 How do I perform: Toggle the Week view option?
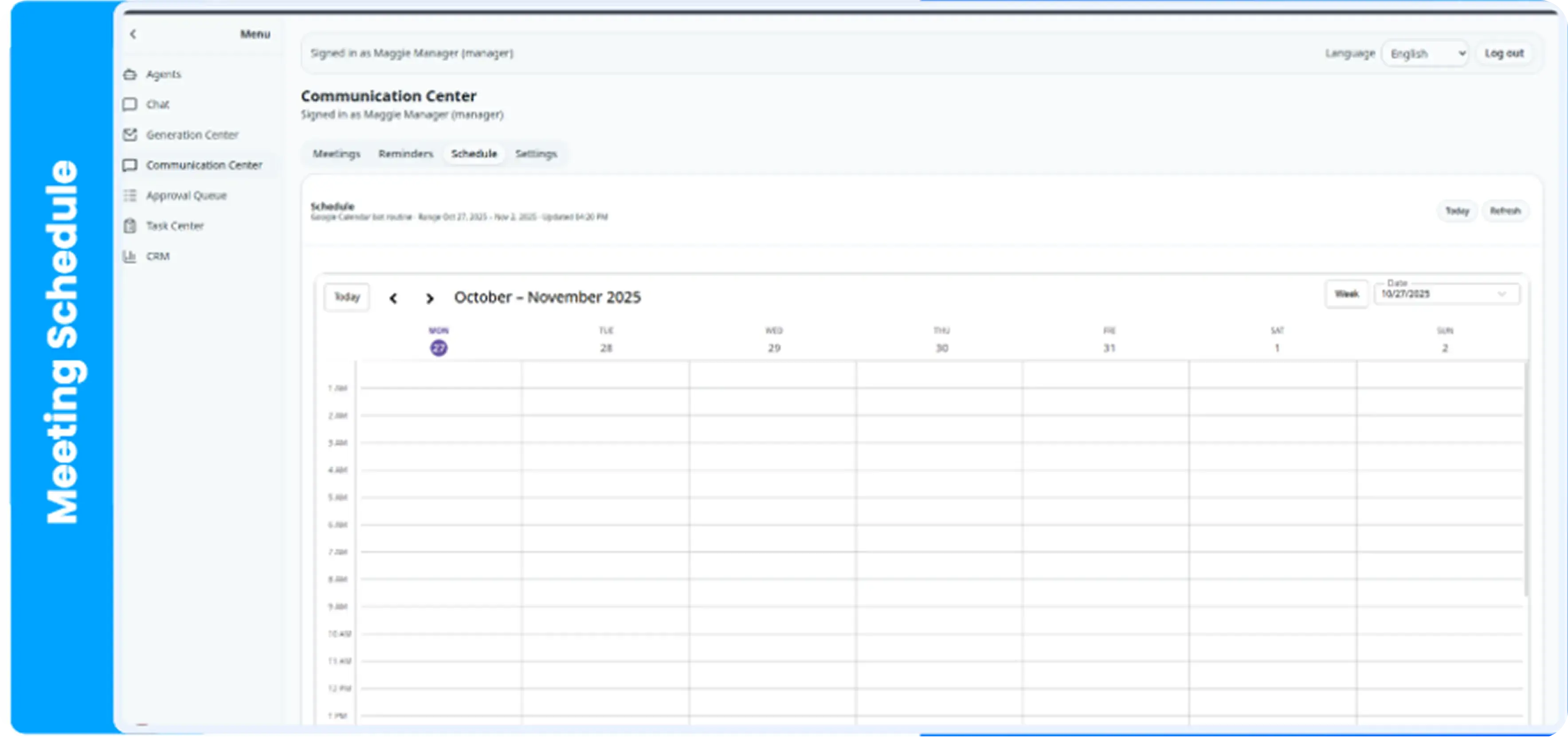coord(1347,294)
